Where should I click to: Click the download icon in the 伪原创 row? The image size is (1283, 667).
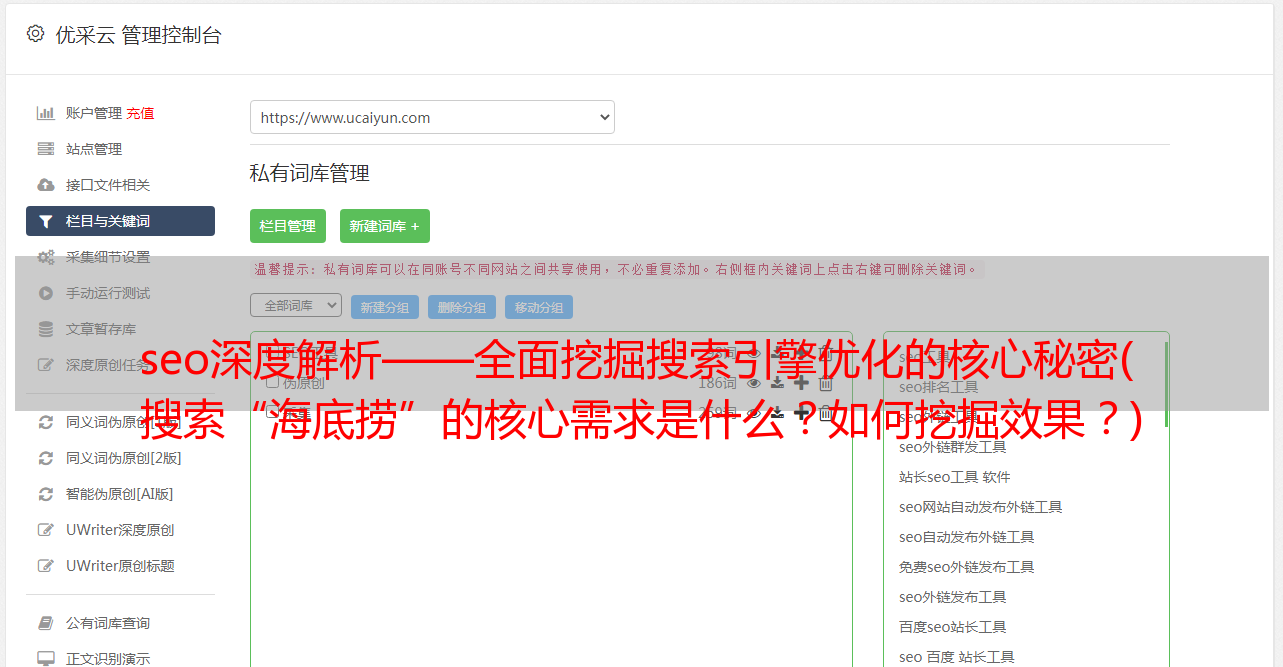(777, 383)
